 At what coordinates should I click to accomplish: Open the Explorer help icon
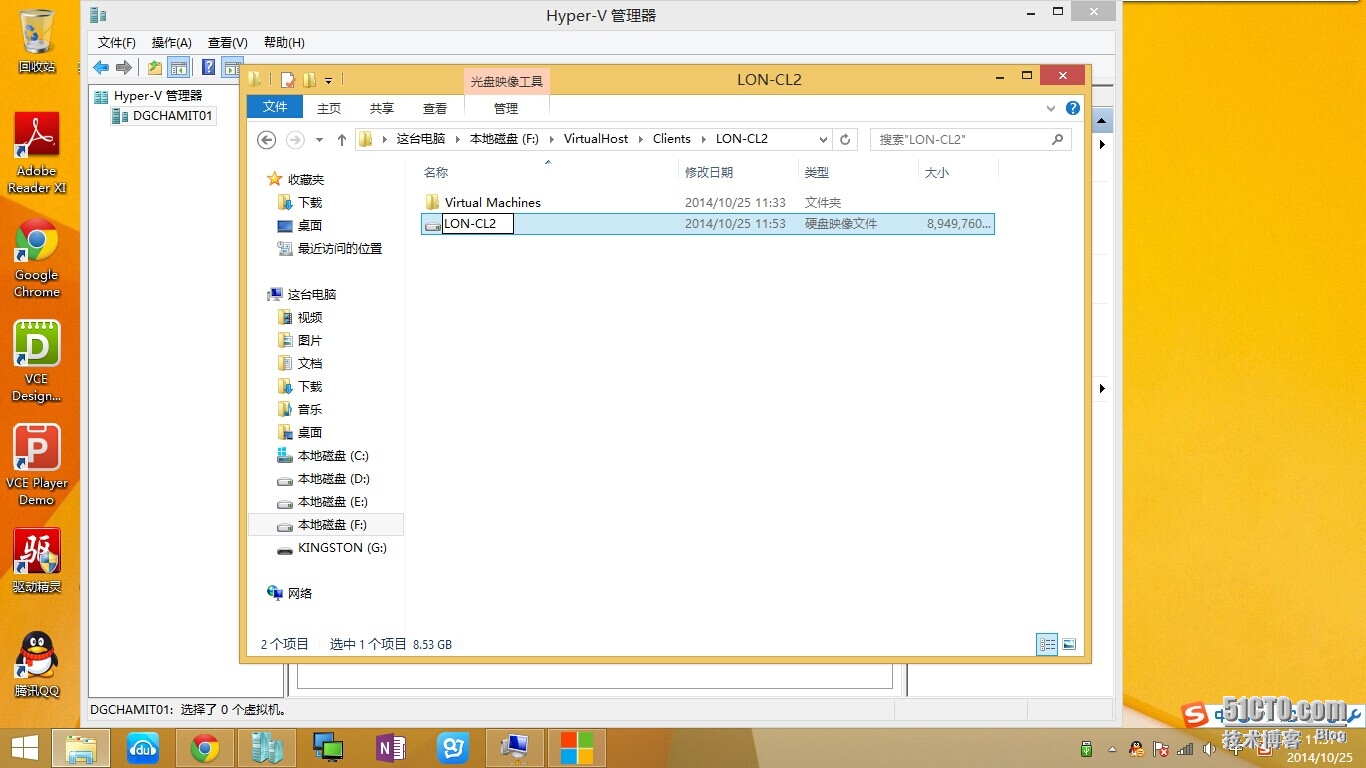click(1073, 108)
